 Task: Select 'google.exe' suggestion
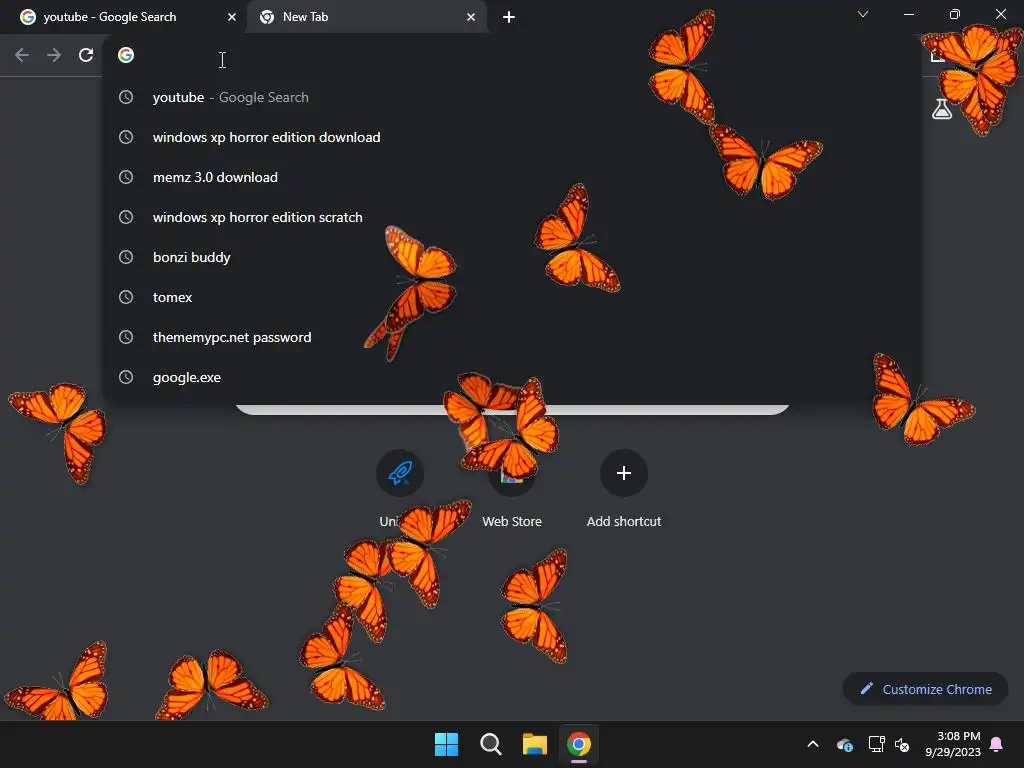(512, 377)
